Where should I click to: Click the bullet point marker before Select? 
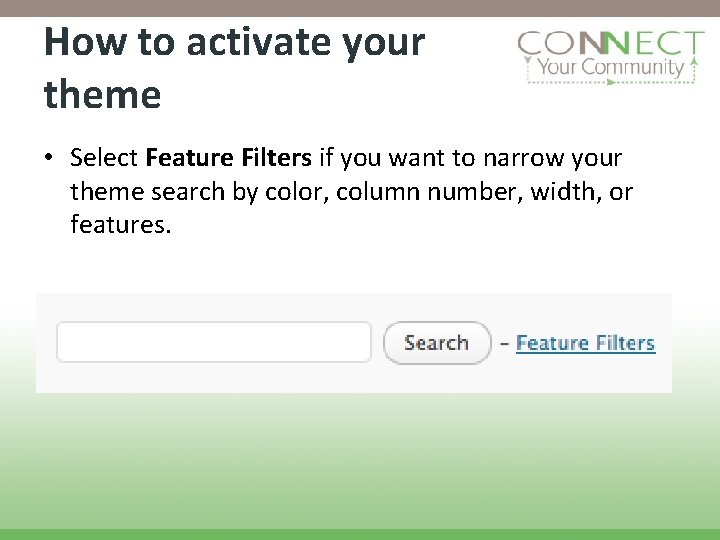click(x=49, y=158)
